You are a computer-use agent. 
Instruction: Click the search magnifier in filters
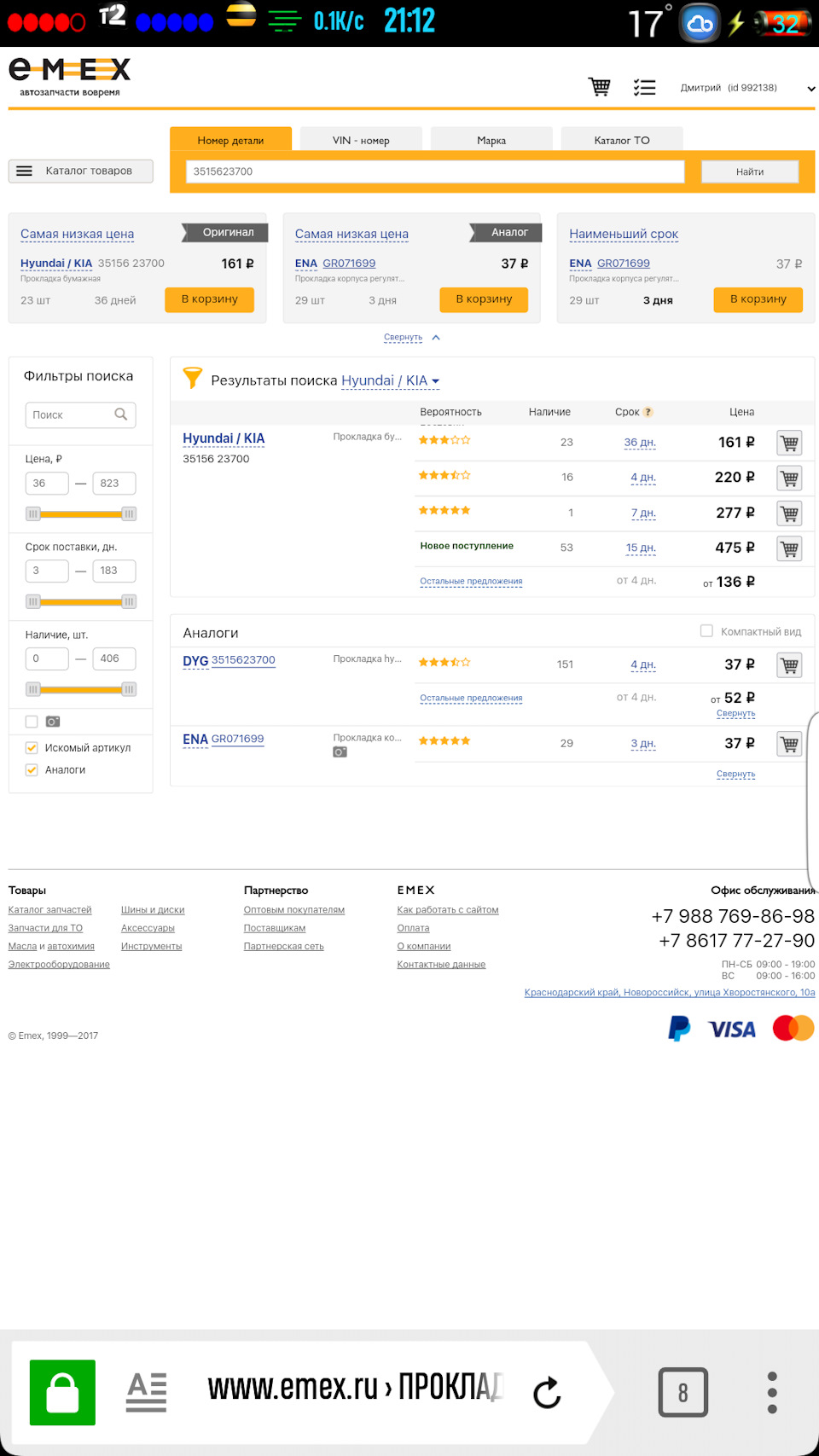click(121, 415)
